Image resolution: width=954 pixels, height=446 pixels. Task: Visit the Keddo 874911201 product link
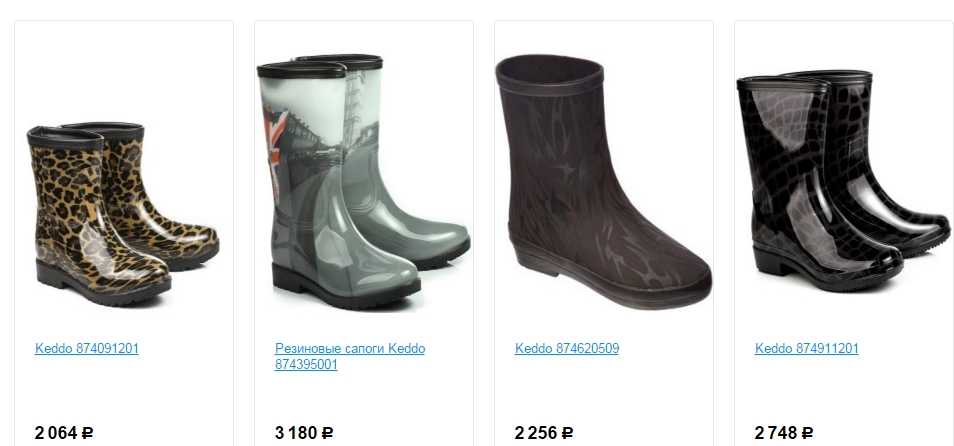pos(807,349)
